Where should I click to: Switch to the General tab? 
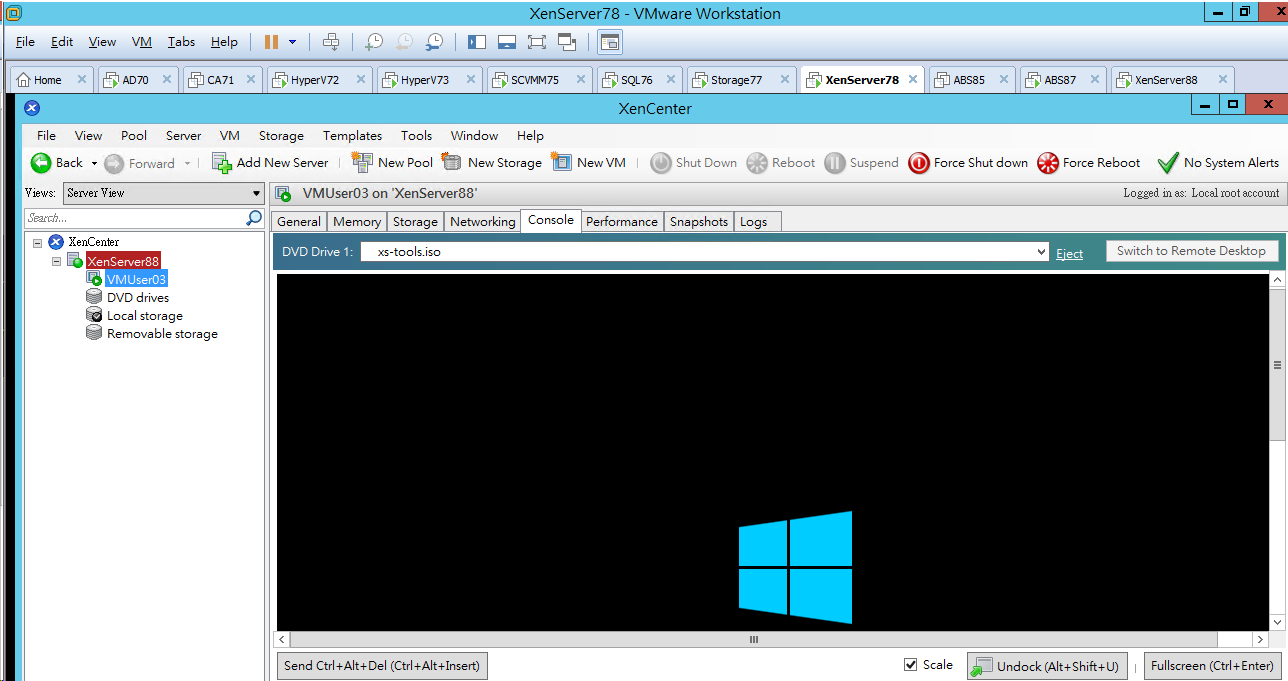(299, 222)
